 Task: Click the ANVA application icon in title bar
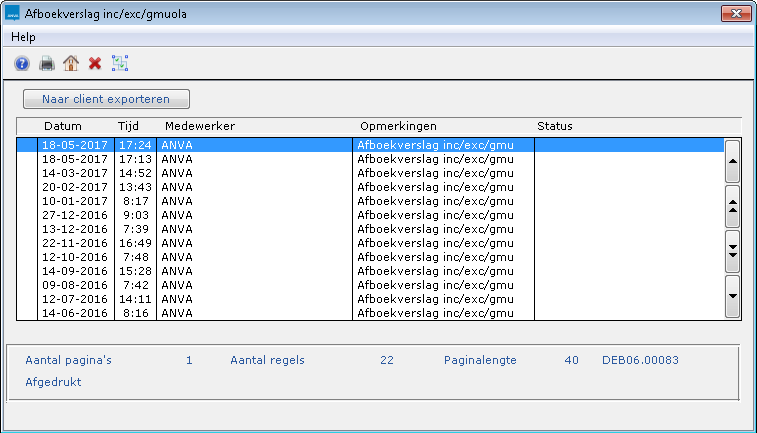click(x=14, y=15)
